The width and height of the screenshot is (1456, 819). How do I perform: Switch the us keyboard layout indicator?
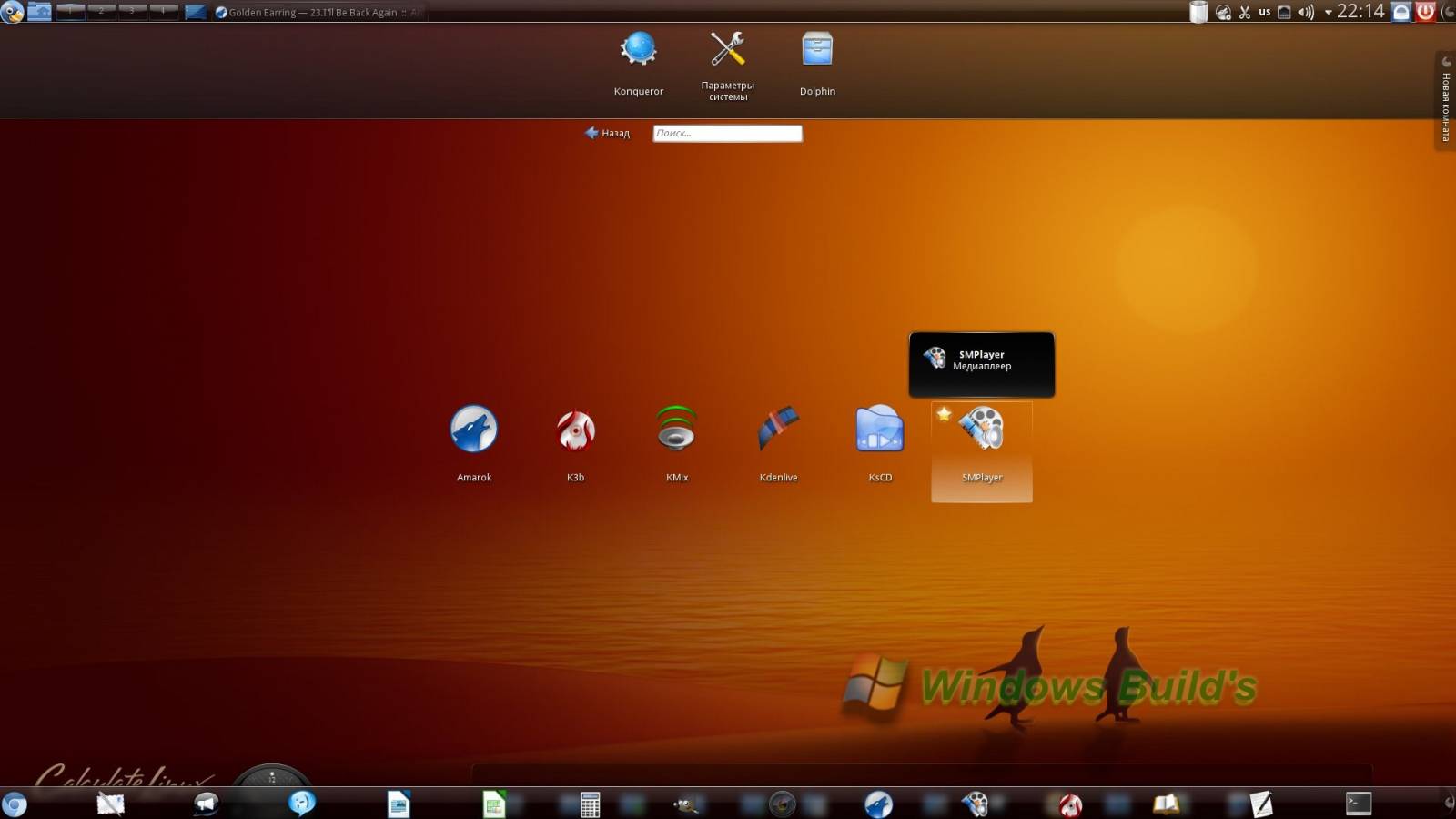(x=1264, y=12)
